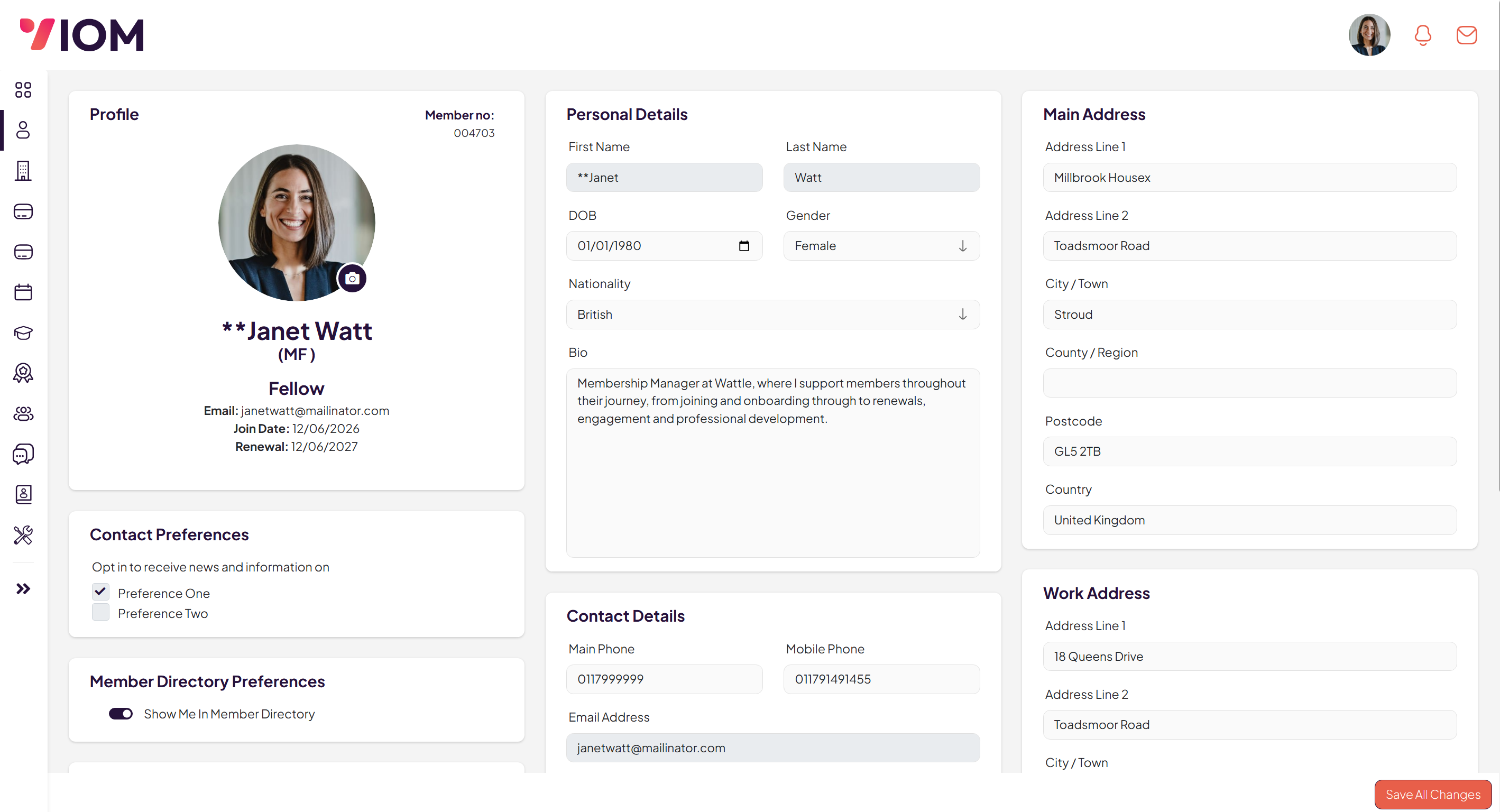Open the dashboard grid icon in sidebar
Viewport: 1500px width, 812px height.
23,90
